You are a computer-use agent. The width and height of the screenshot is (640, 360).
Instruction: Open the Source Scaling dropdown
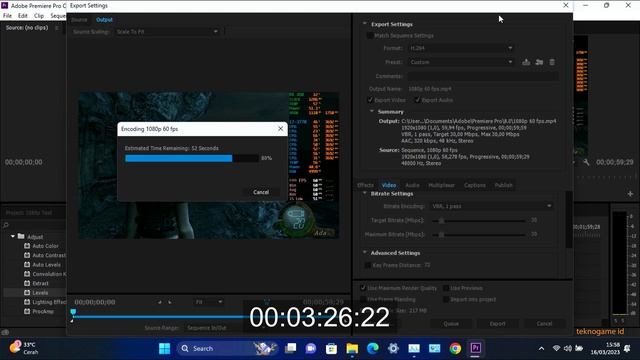(167, 32)
